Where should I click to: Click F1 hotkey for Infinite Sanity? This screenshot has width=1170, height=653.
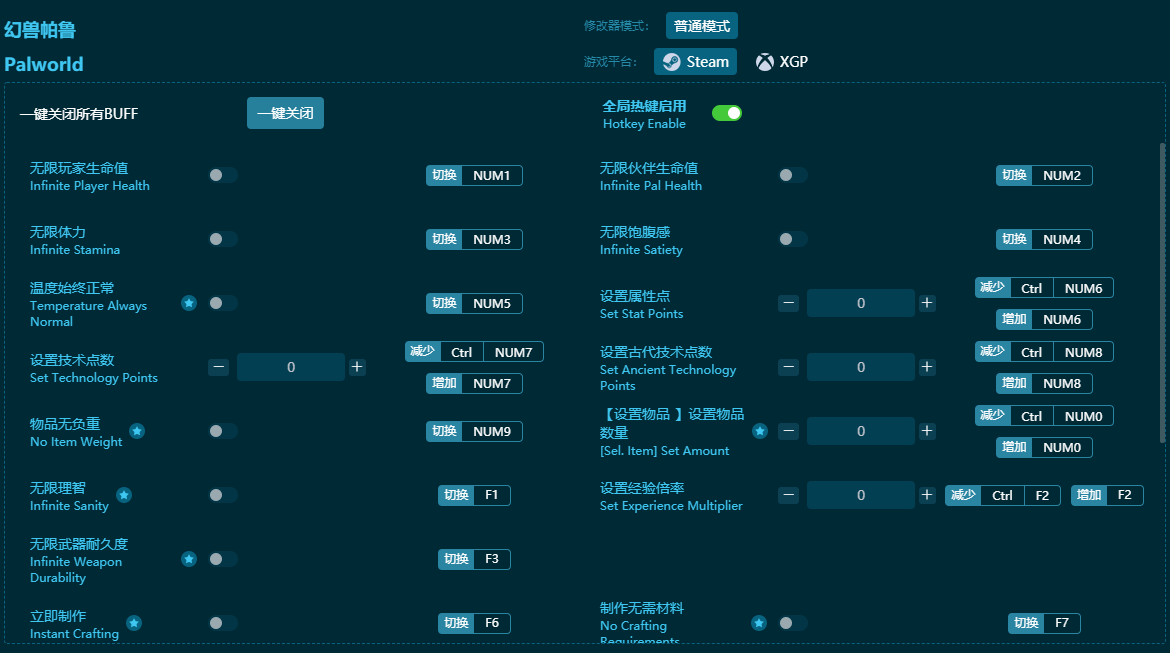pyautogui.click(x=474, y=495)
